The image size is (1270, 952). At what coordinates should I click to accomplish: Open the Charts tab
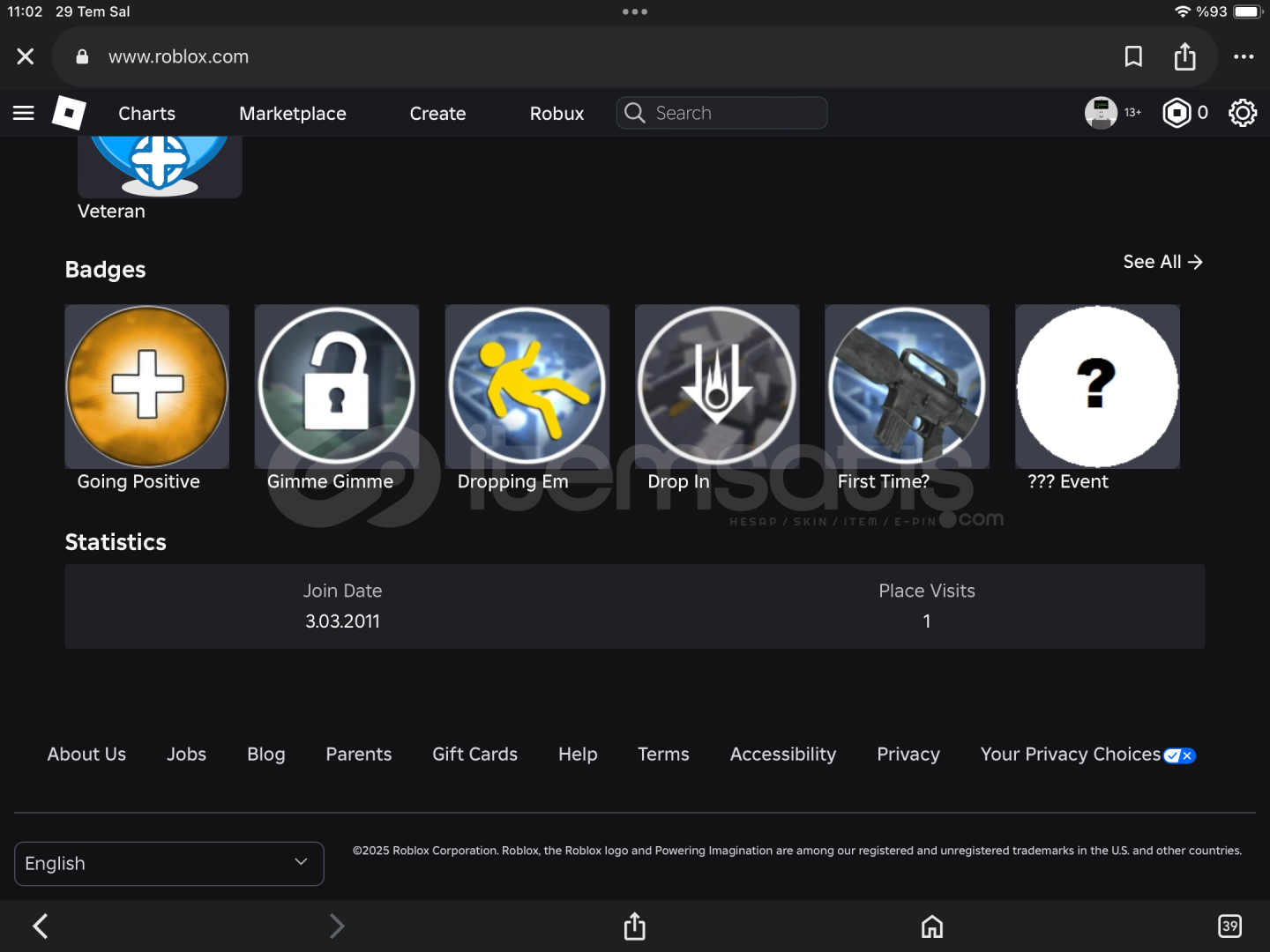coord(146,114)
